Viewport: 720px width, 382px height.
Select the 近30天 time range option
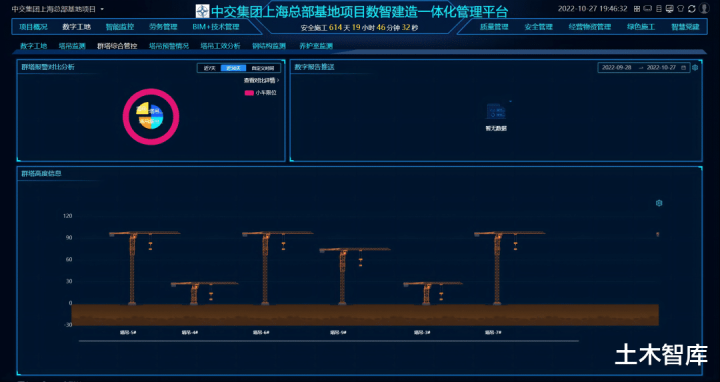[x=233, y=68]
